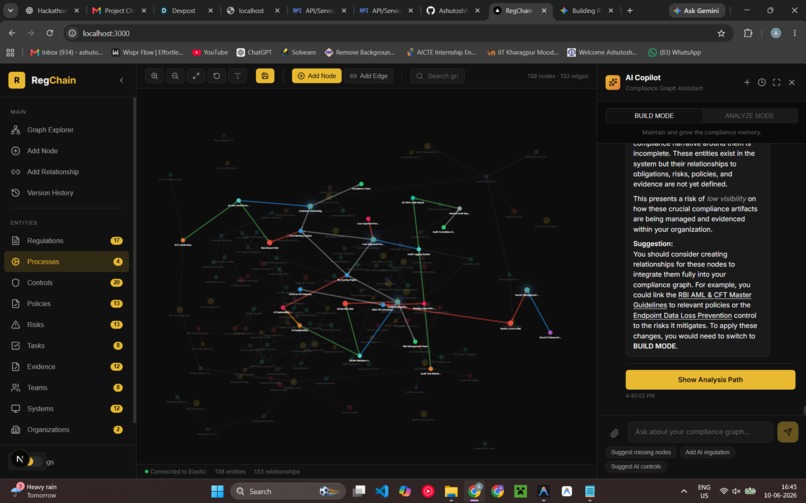This screenshot has width=806, height=503.
Task: Zoom in on the graph canvas
Action: (x=154, y=76)
